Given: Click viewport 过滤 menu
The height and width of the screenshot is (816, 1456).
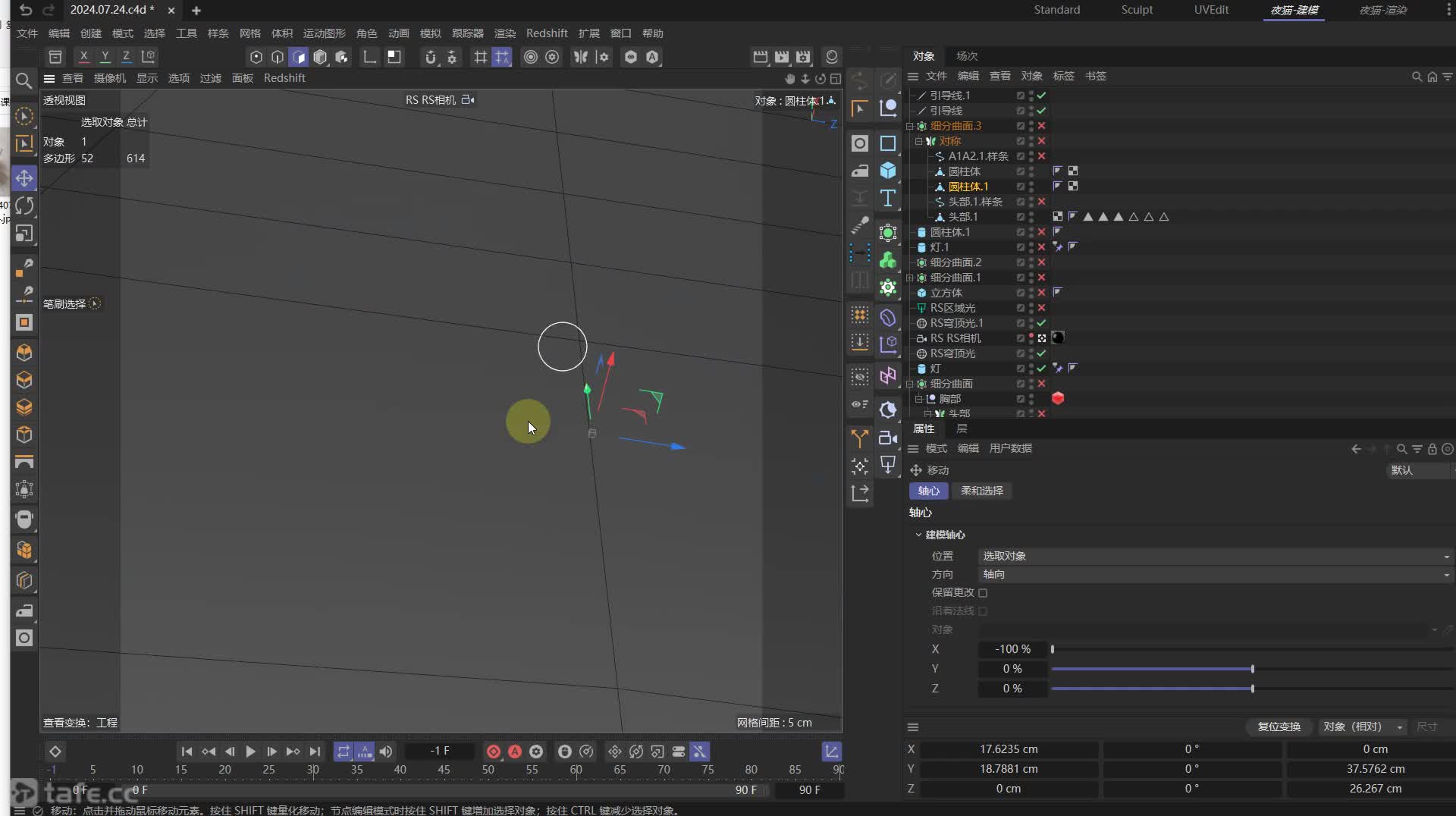Looking at the screenshot, I should 210,78.
